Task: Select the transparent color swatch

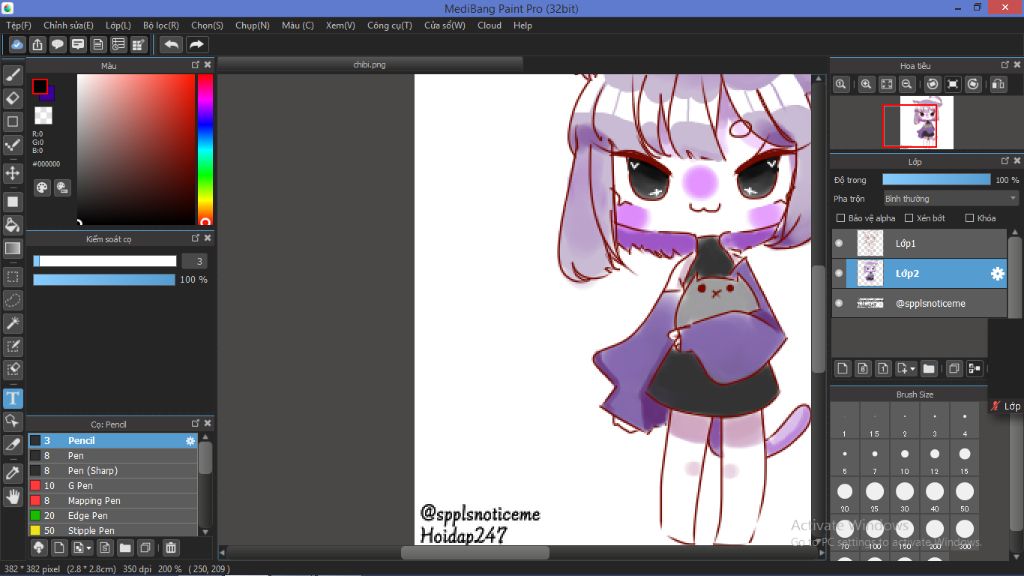Action: click(43, 116)
